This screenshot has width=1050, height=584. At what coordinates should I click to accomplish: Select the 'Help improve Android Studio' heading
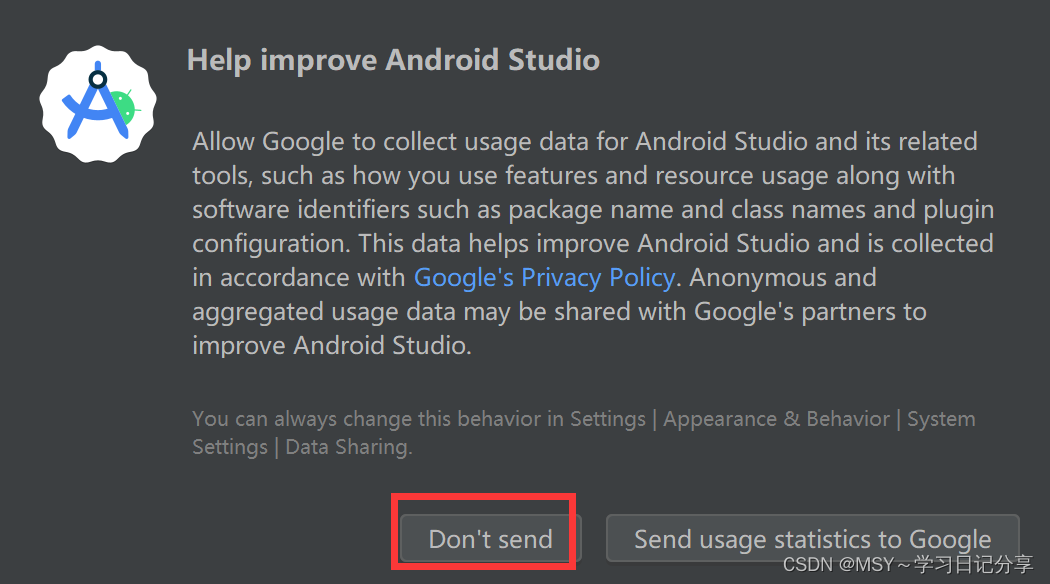pos(393,60)
